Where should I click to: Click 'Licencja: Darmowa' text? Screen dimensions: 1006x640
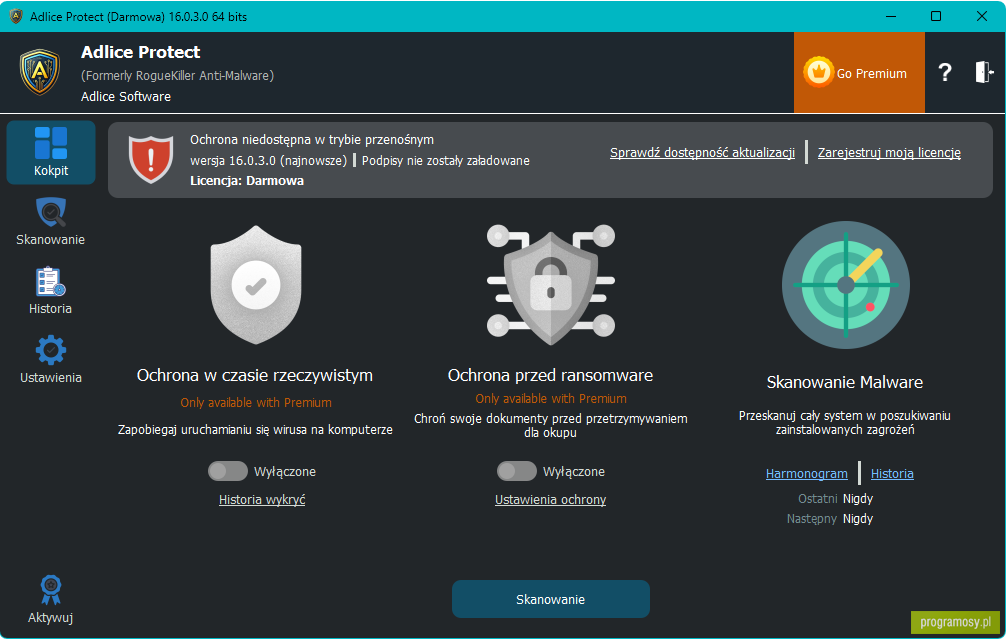coord(247,181)
